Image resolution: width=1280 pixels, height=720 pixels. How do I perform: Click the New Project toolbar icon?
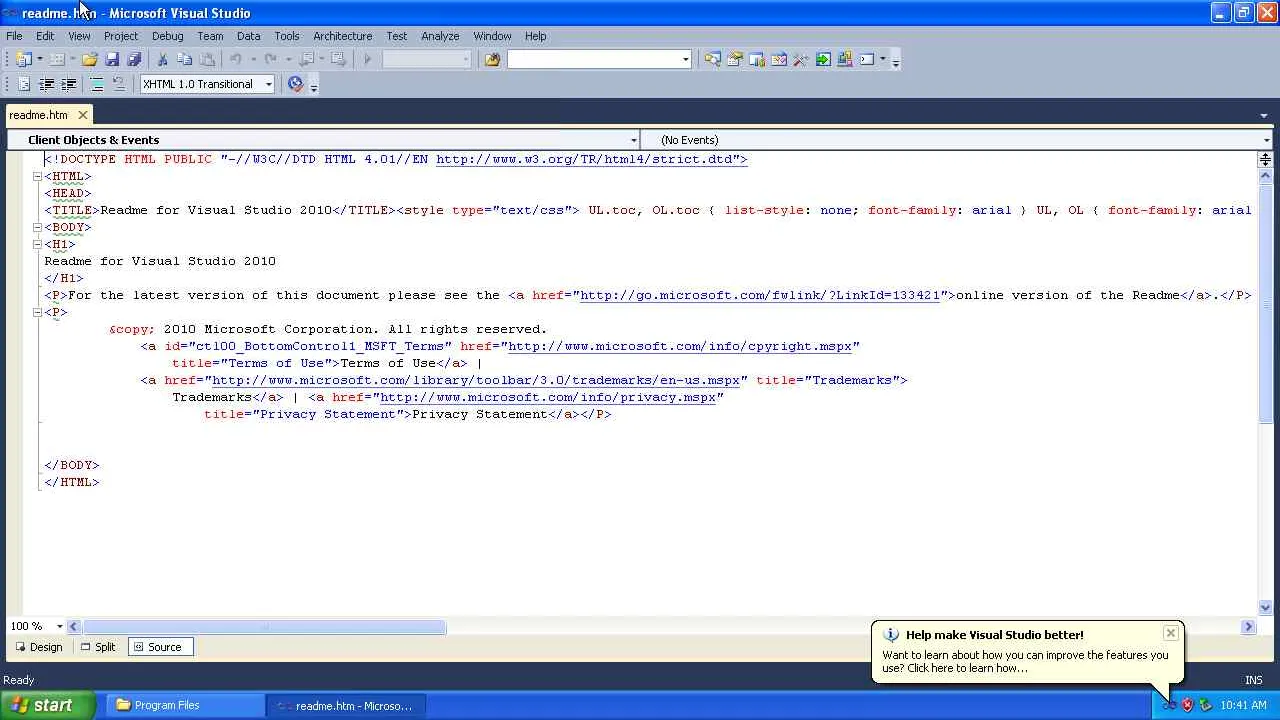tap(23, 59)
